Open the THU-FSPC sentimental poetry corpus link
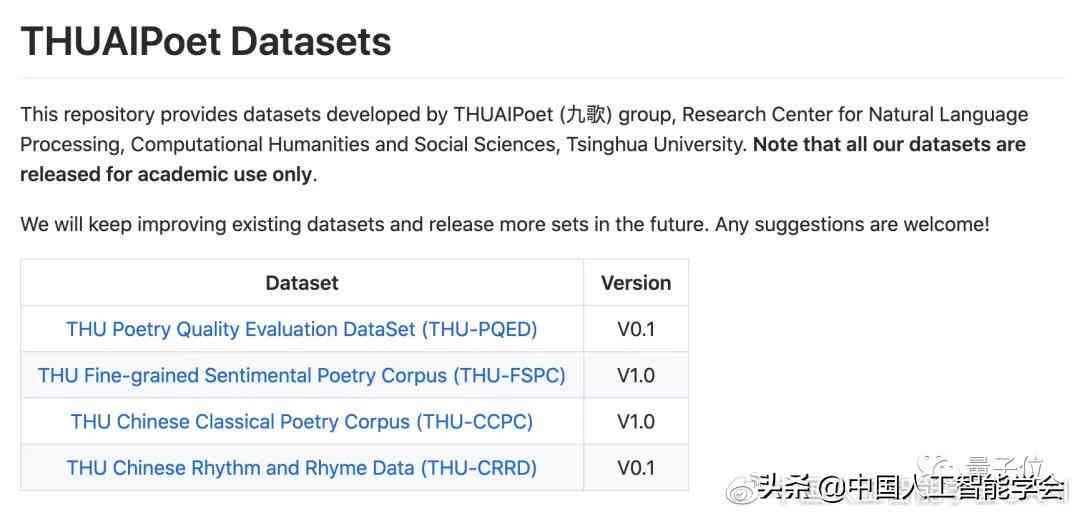Image resolution: width=1080 pixels, height=516 pixels. click(302, 375)
